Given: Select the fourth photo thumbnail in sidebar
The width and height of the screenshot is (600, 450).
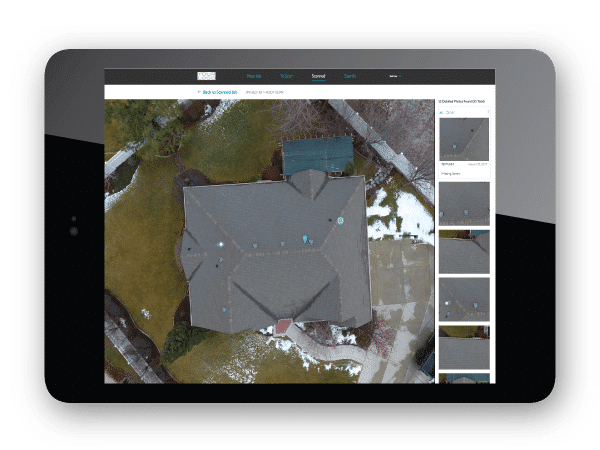Looking at the screenshot, I should point(464,299).
